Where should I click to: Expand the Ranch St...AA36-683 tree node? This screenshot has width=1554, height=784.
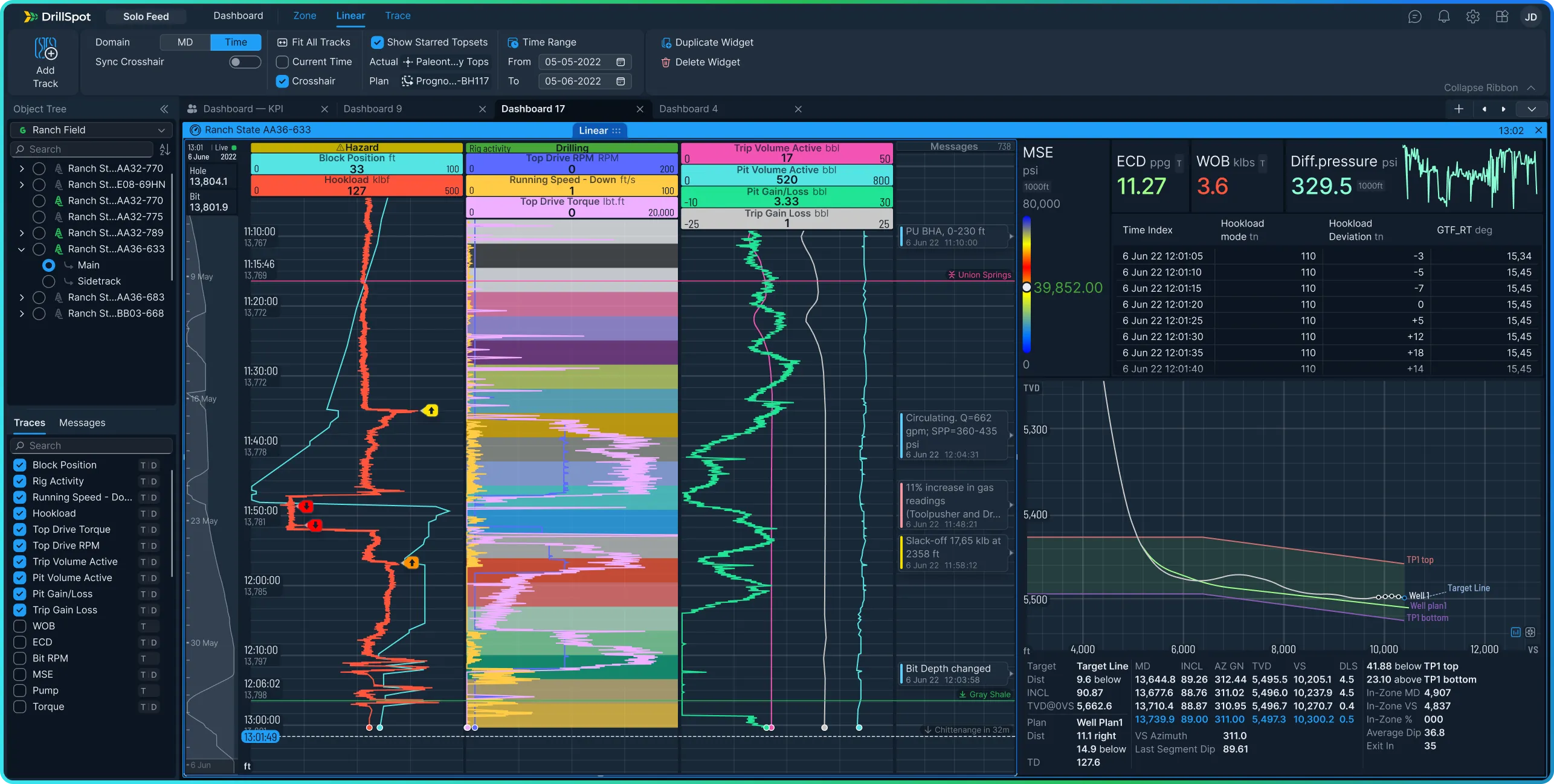coord(22,297)
